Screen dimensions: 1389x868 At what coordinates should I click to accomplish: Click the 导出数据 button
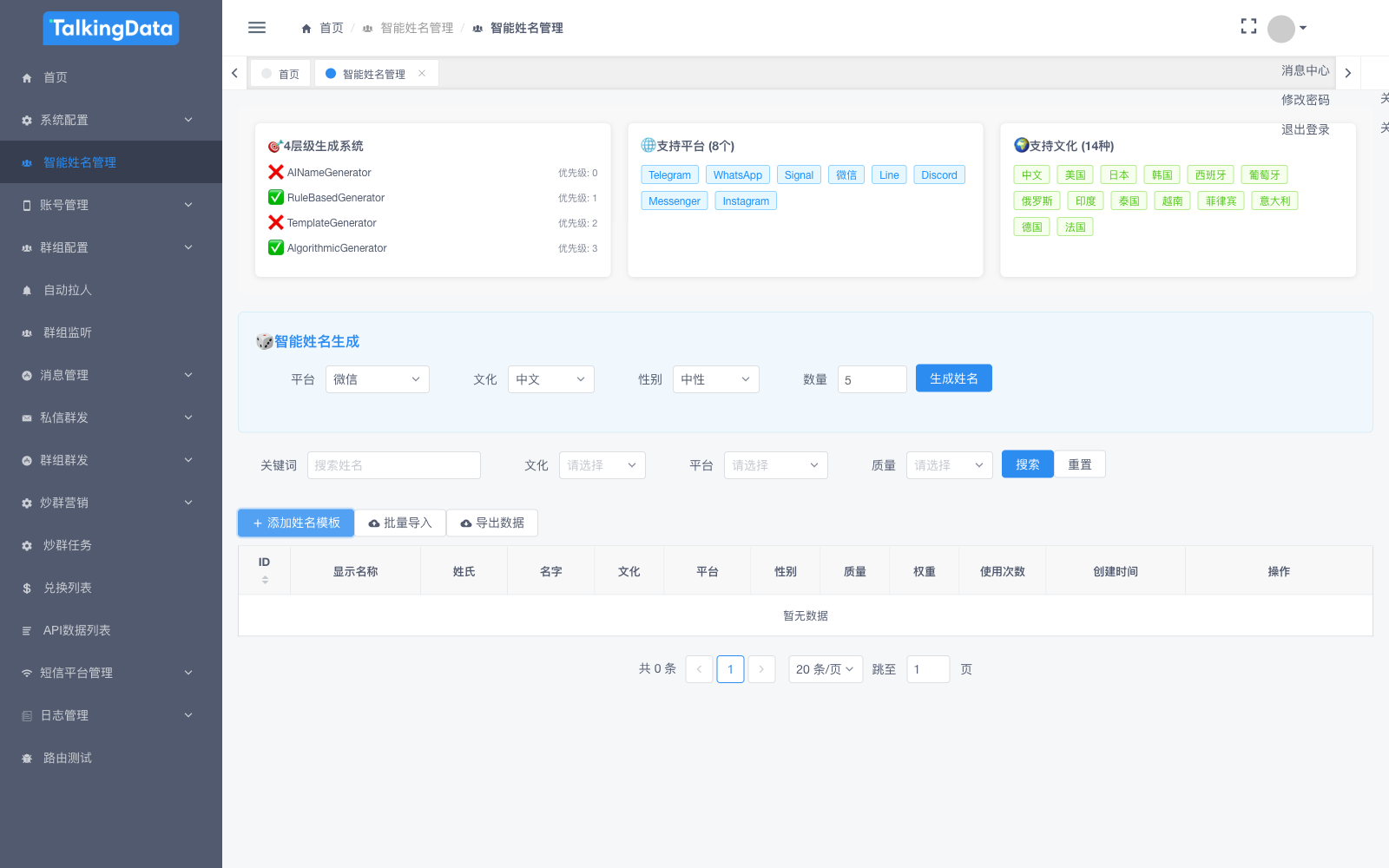(x=492, y=523)
